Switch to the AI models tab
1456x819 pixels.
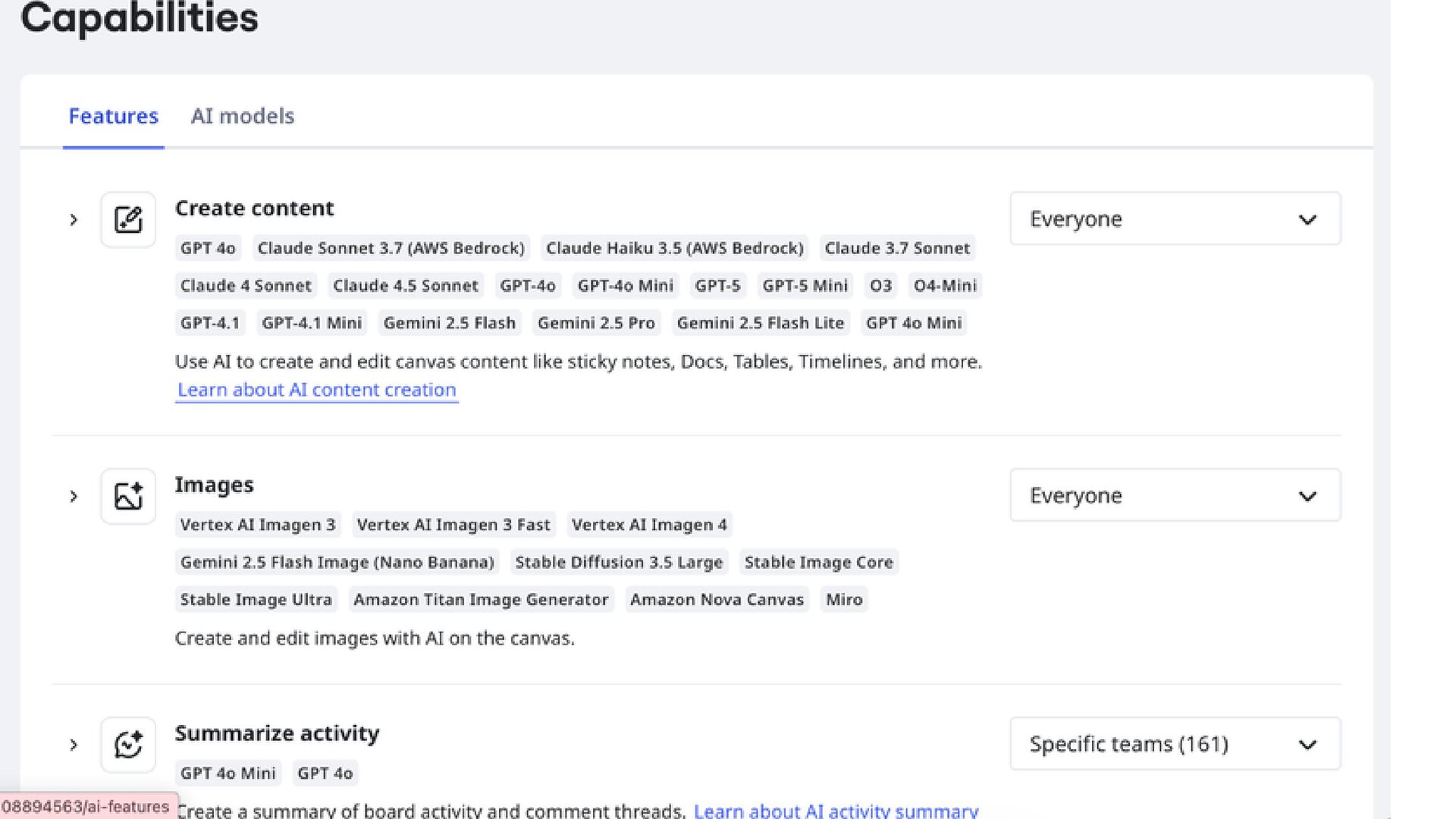tap(242, 116)
